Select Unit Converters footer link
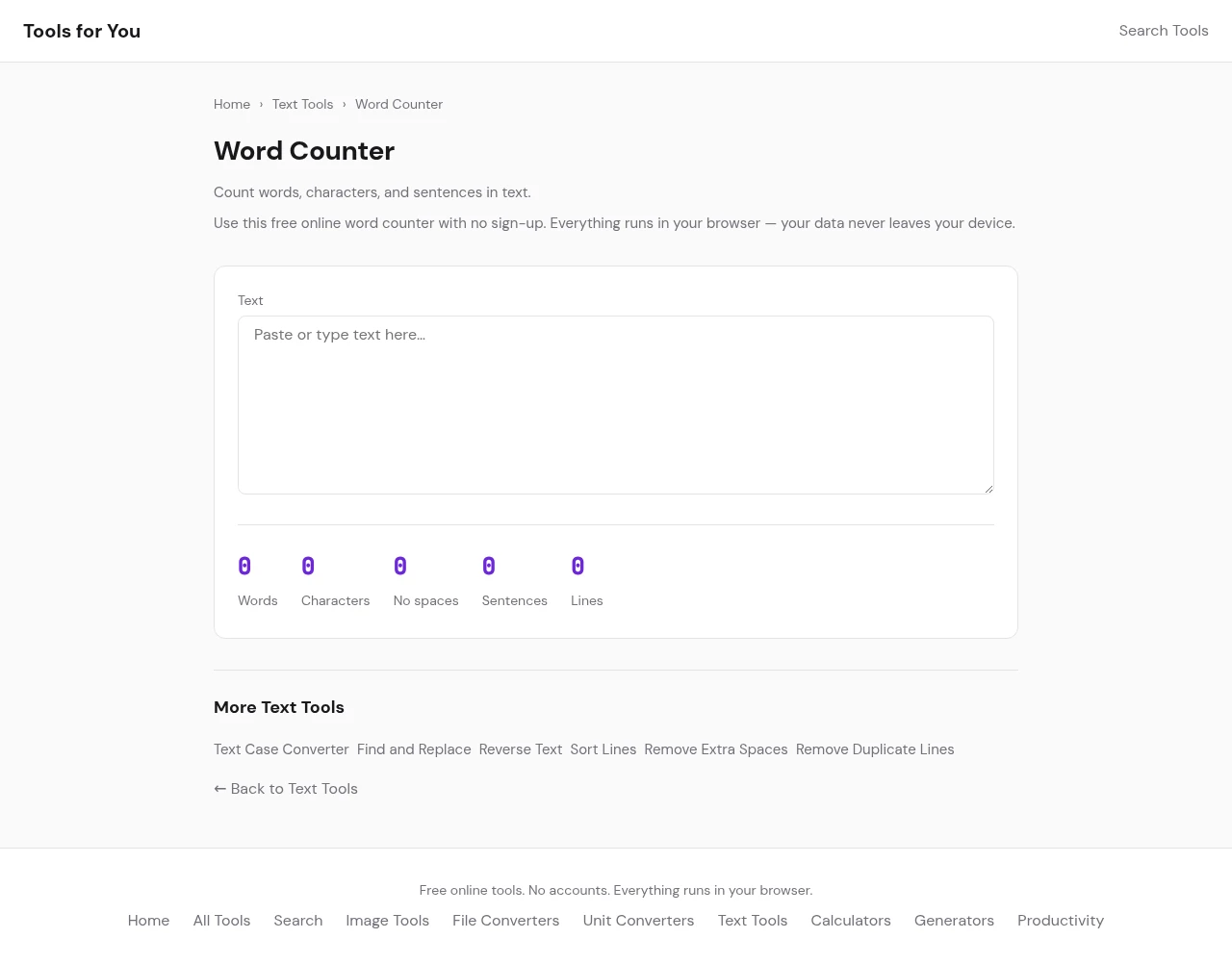Image resolution: width=1232 pixels, height=964 pixels. pos(638,921)
